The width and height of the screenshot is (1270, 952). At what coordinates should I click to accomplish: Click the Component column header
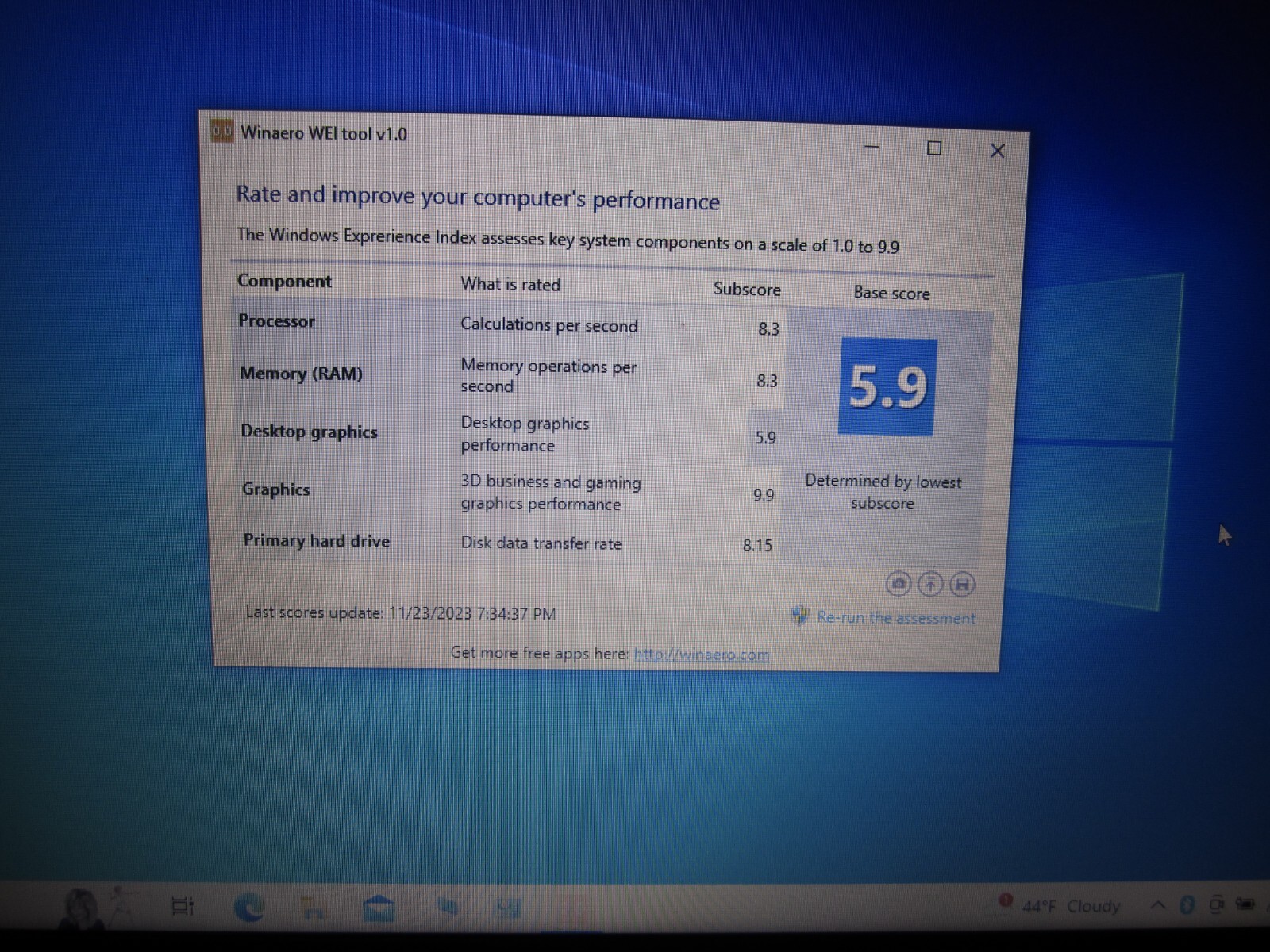[x=284, y=281]
